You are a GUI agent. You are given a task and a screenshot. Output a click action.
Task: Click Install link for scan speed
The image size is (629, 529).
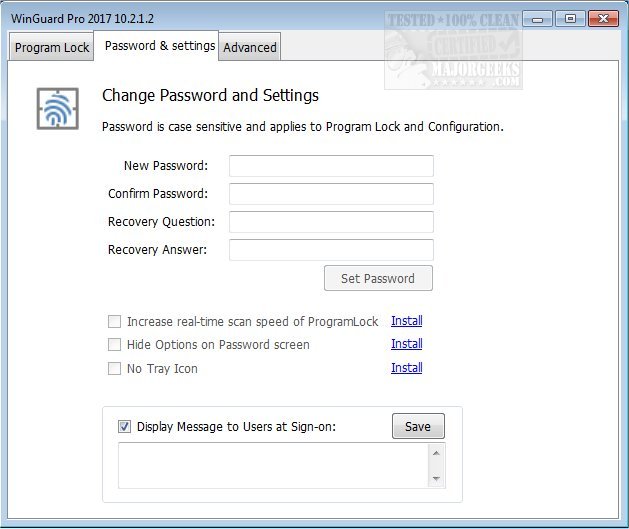point(406,321)
